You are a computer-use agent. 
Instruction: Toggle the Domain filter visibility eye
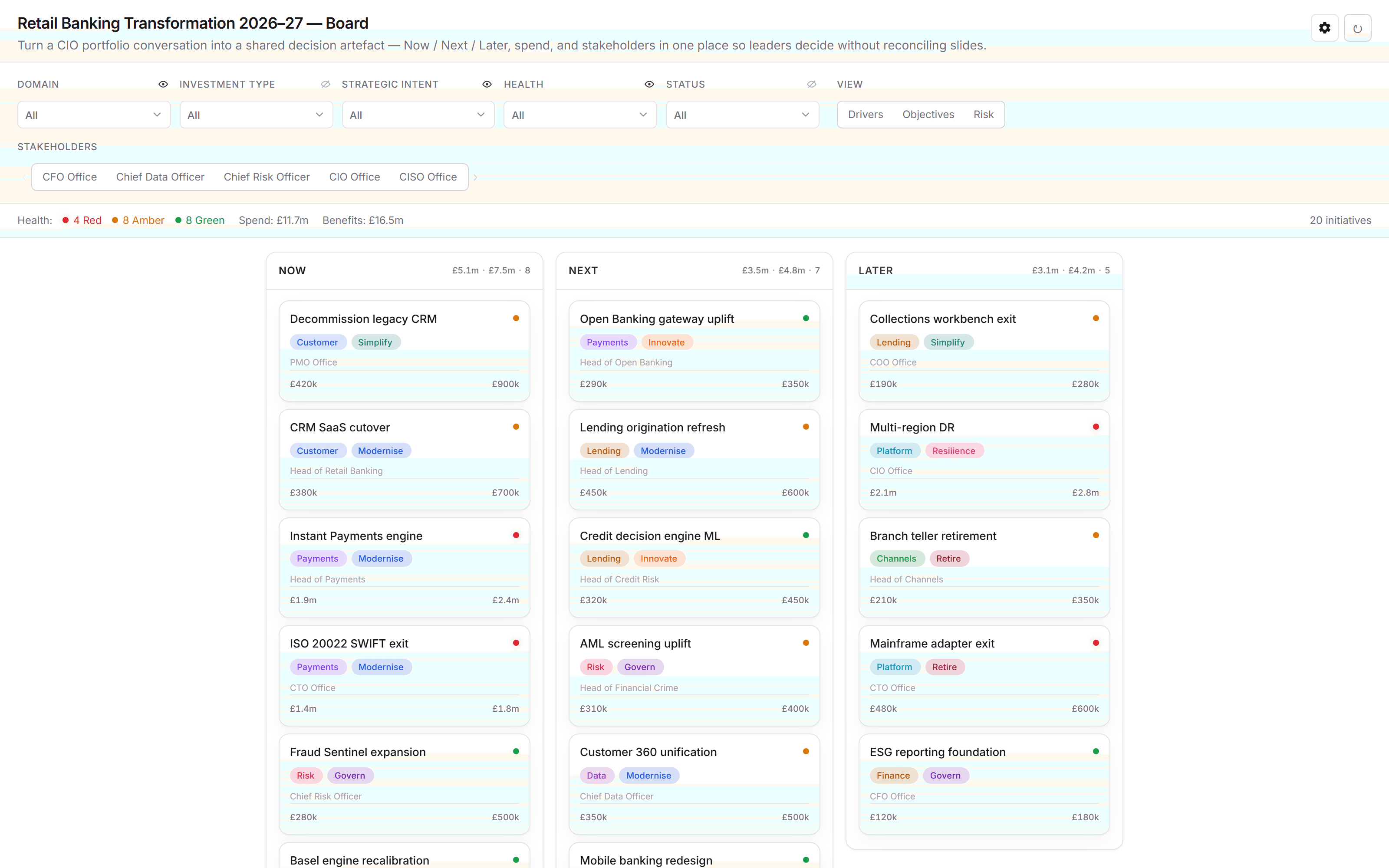point(163,84)
